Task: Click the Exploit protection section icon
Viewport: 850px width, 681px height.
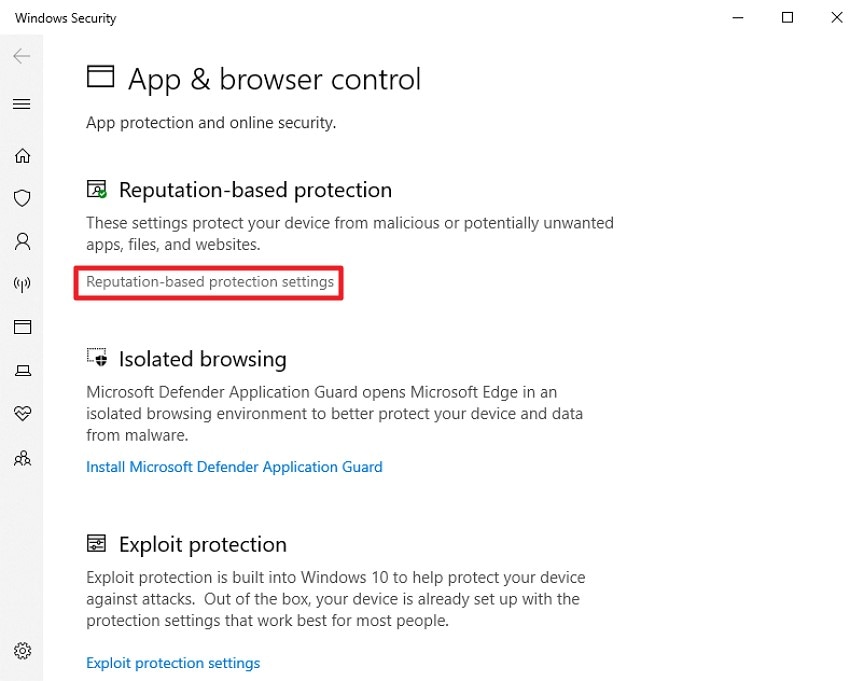Action: (x=96, y=543)
